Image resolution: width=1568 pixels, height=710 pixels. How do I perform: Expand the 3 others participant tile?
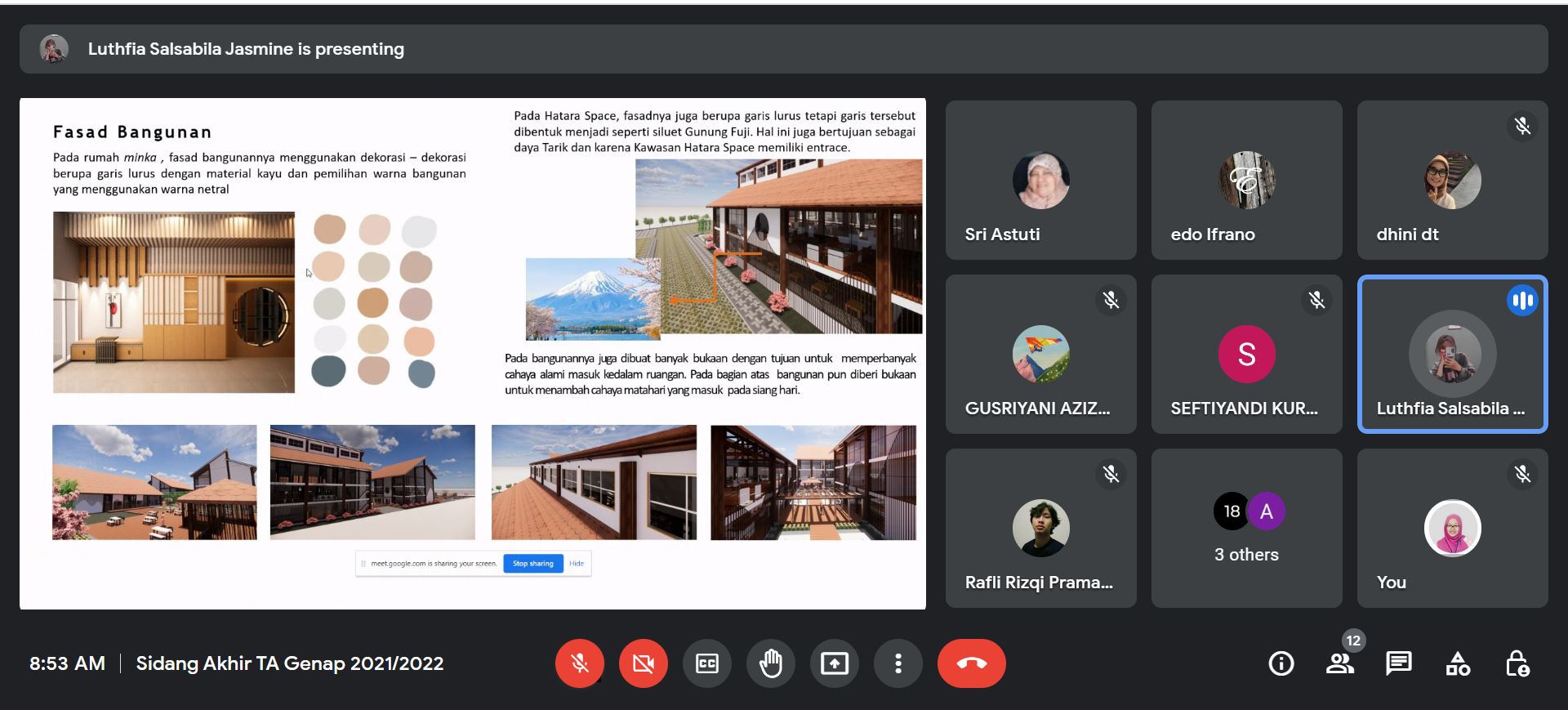pyautogui.click(x=1246, y=528)
